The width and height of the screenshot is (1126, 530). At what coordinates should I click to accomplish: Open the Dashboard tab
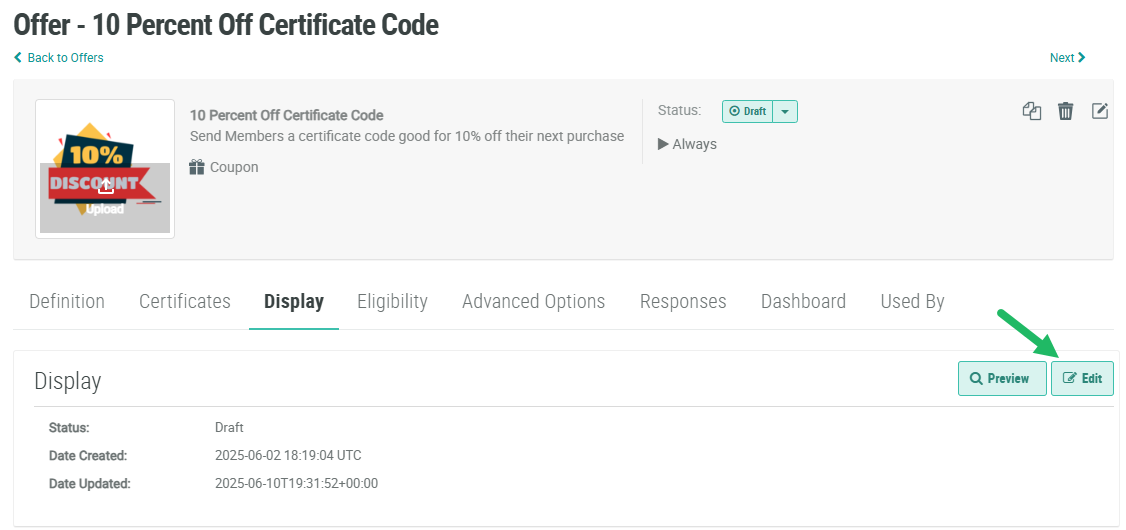tap(803, 301)
